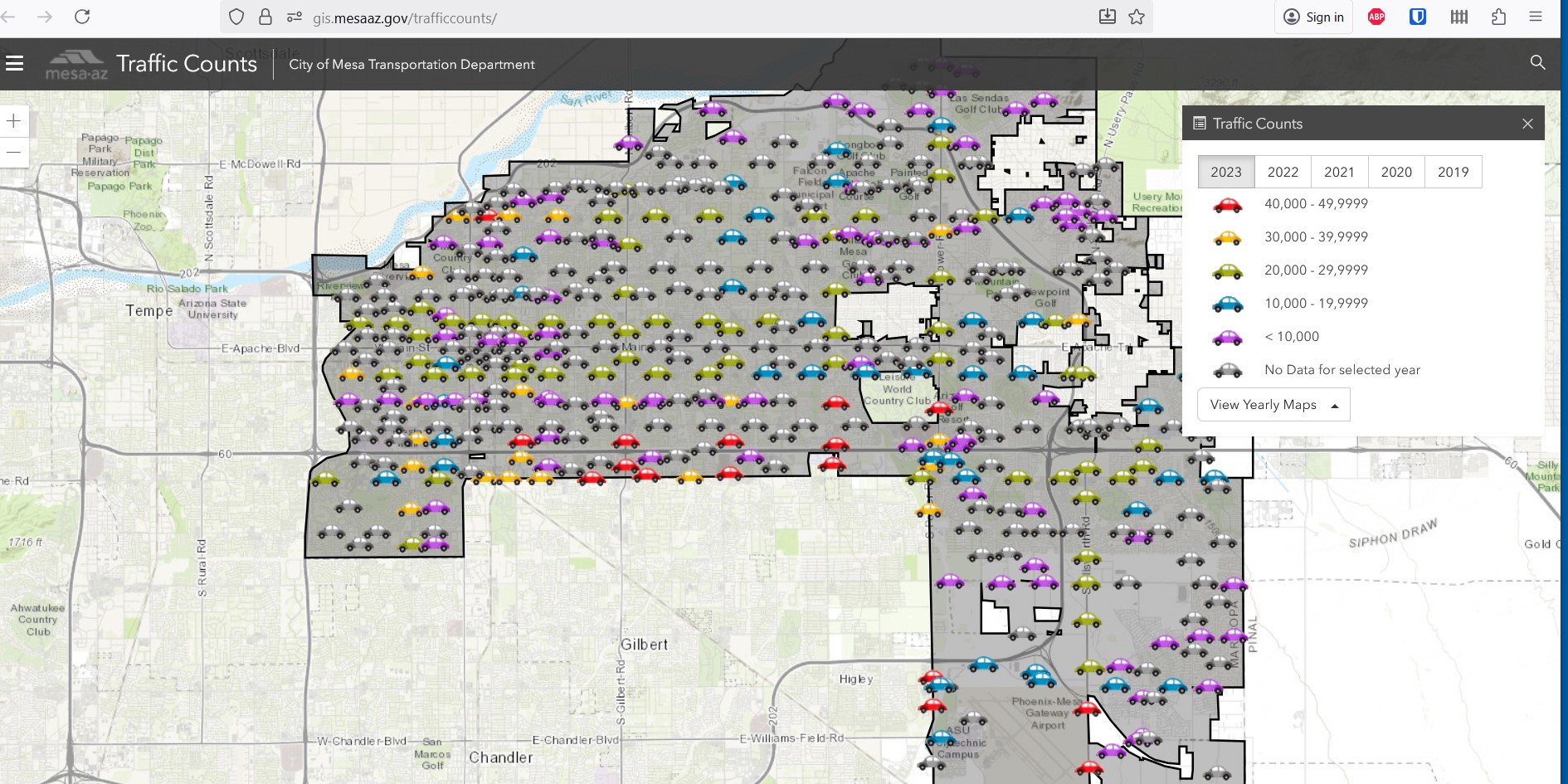This screenshot has height=784, width=1568.
Task: Show 2020 traffic counts
Action: (1396, 172)
